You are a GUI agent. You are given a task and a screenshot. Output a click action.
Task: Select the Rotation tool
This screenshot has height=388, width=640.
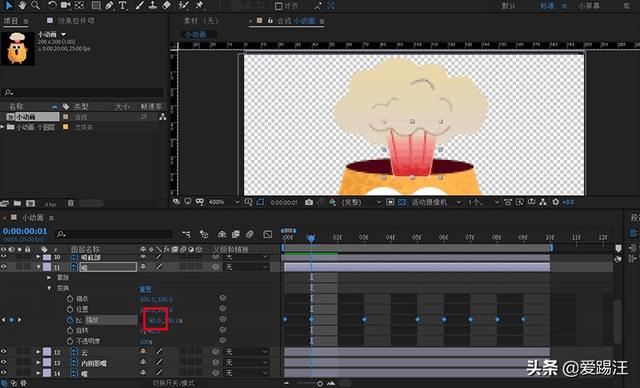click(x=52, y=5)
